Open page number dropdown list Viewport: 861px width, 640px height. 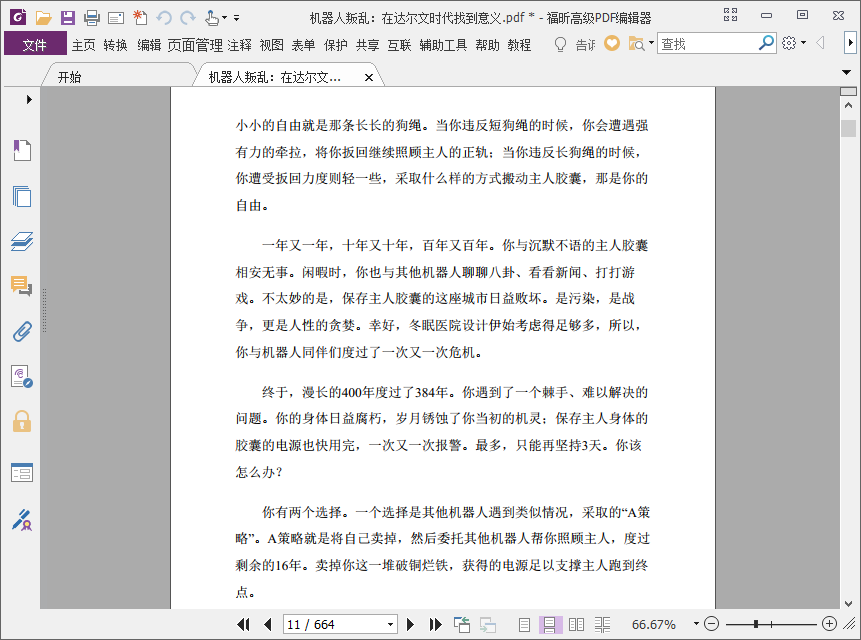click(x=390, y=624)
